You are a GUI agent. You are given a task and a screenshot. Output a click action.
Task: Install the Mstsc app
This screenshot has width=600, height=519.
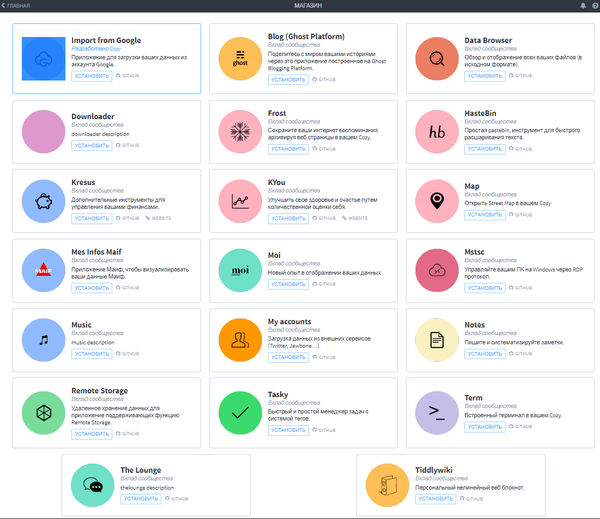click(485, 288)
